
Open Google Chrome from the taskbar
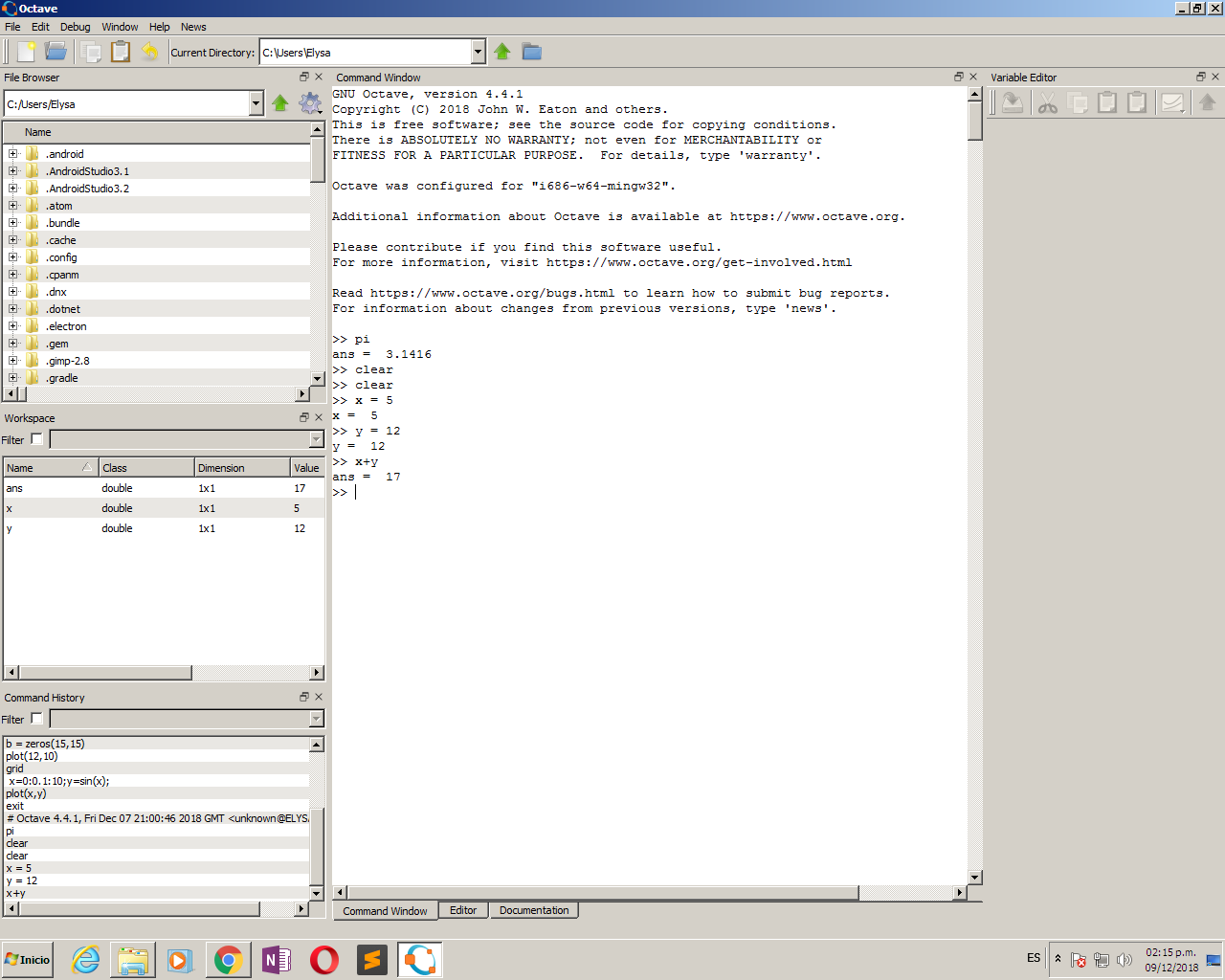pyautogui.click(x=228, y=960)
